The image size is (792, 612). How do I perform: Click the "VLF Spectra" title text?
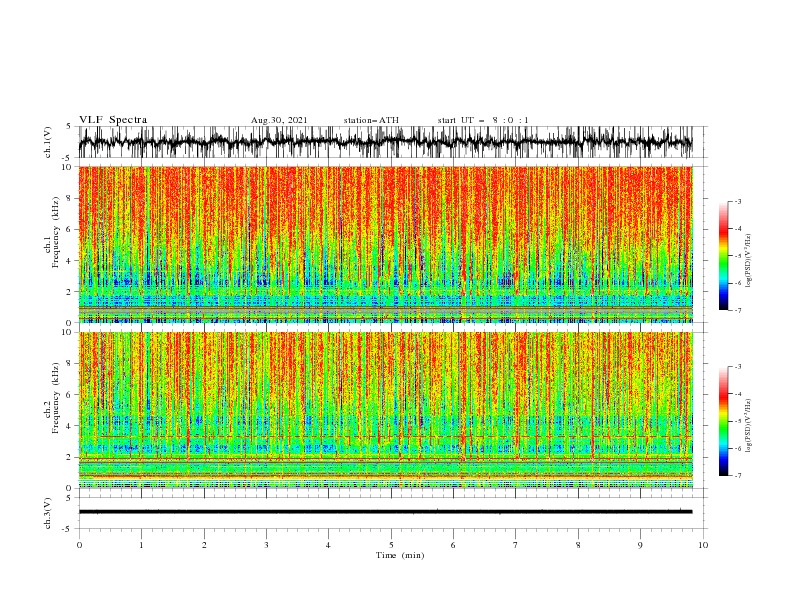[x=113, y=120]
